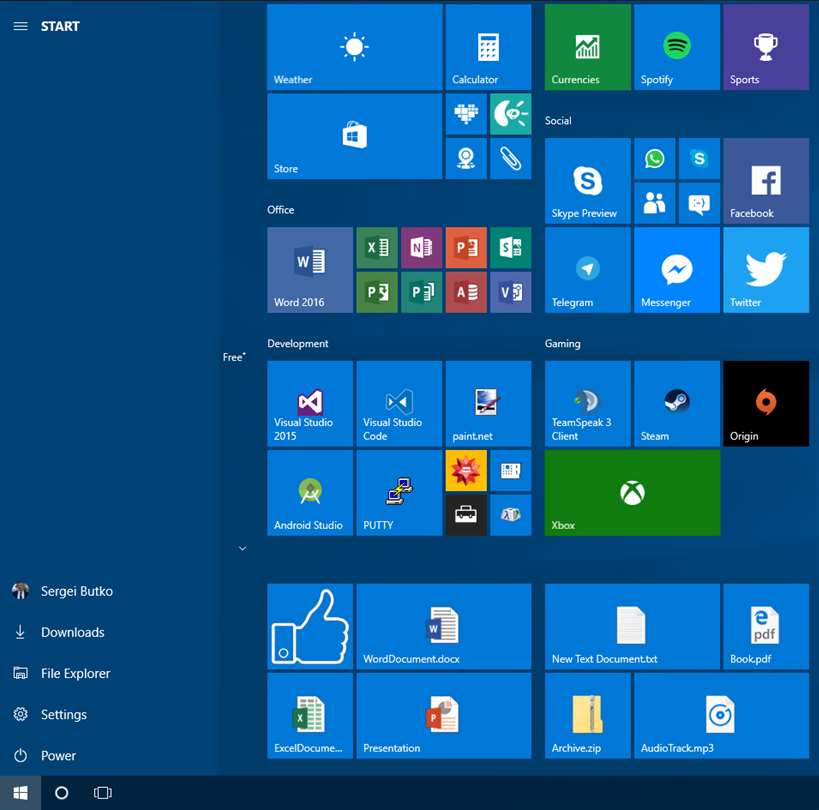Open the People small tile
The width and height of the screenshot is (819, 810).
(x=655, y=204)
